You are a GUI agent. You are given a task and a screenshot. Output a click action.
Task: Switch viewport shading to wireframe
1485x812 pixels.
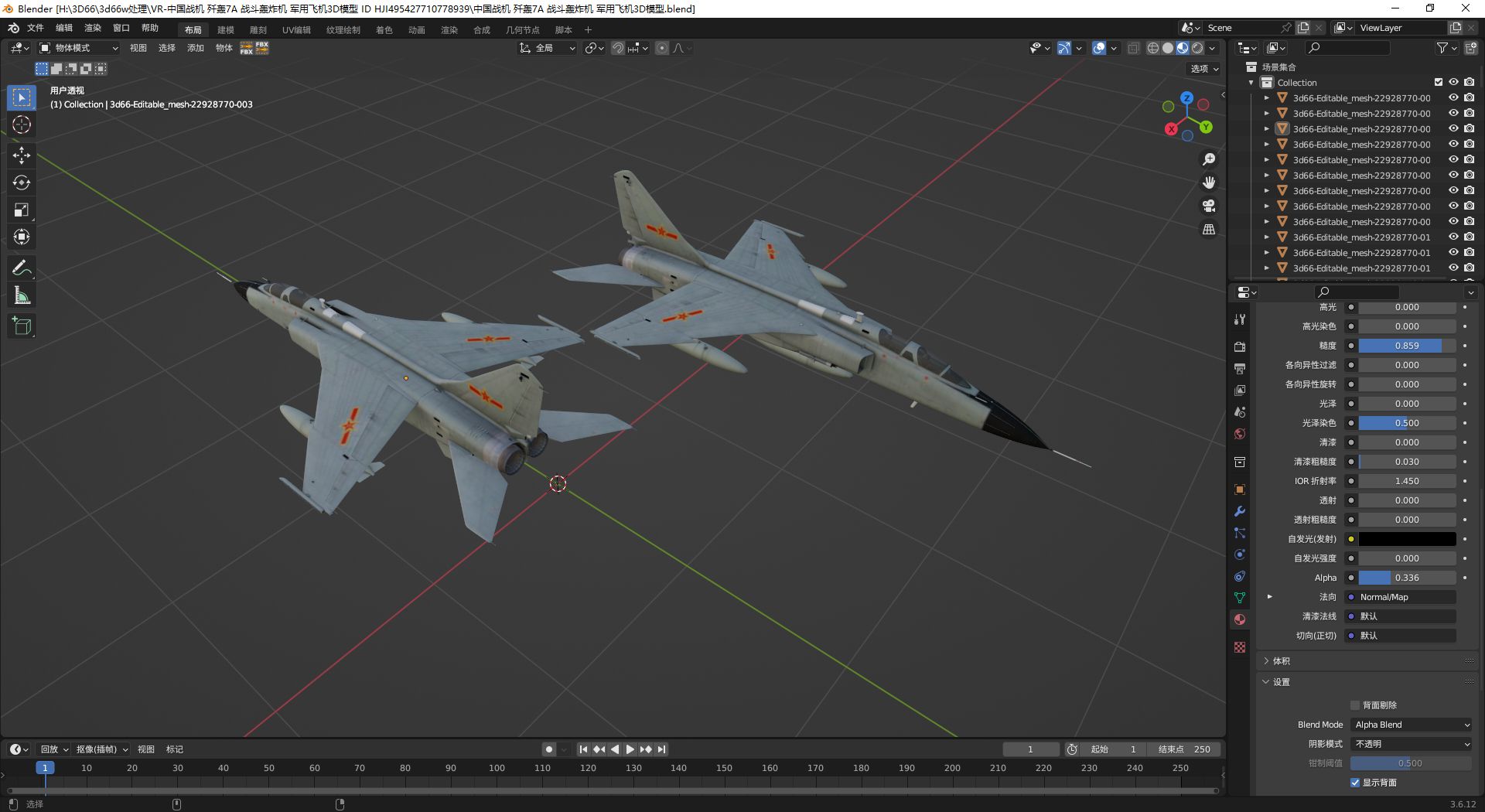click(x=1153, y=48)
